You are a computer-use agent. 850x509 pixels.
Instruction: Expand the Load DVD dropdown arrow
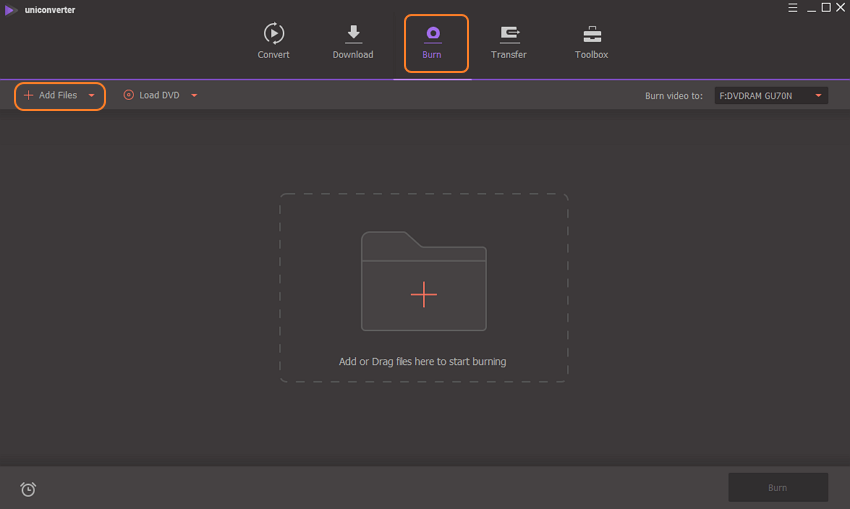194,96
